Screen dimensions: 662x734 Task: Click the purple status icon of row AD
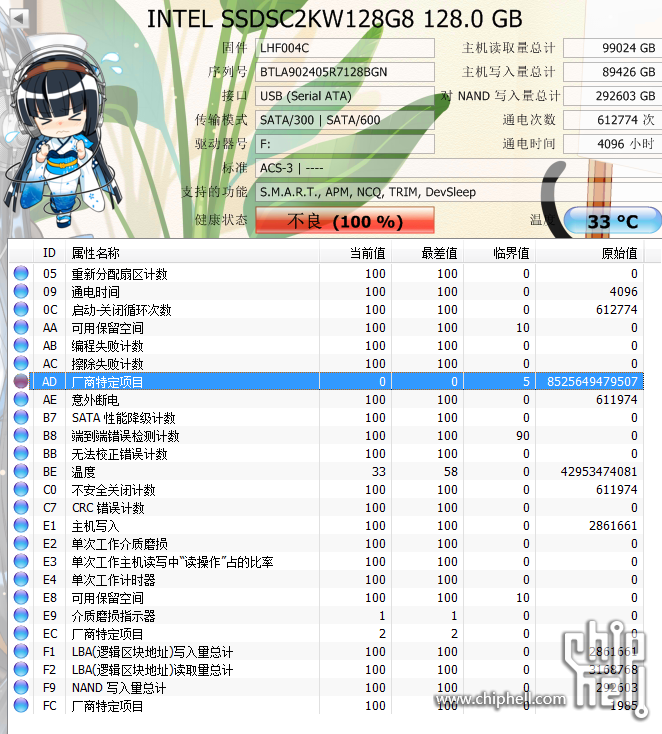(x=21, y=381)
